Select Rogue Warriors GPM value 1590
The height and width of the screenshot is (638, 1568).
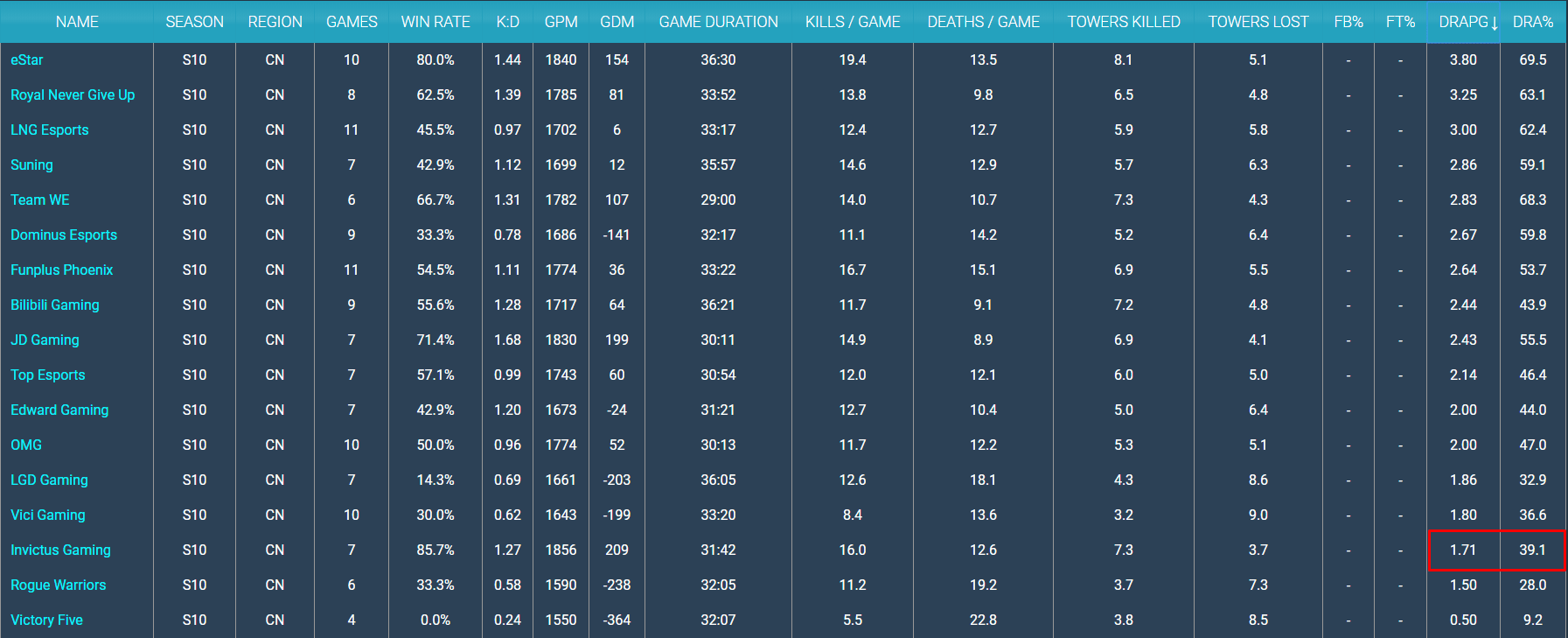561,585
